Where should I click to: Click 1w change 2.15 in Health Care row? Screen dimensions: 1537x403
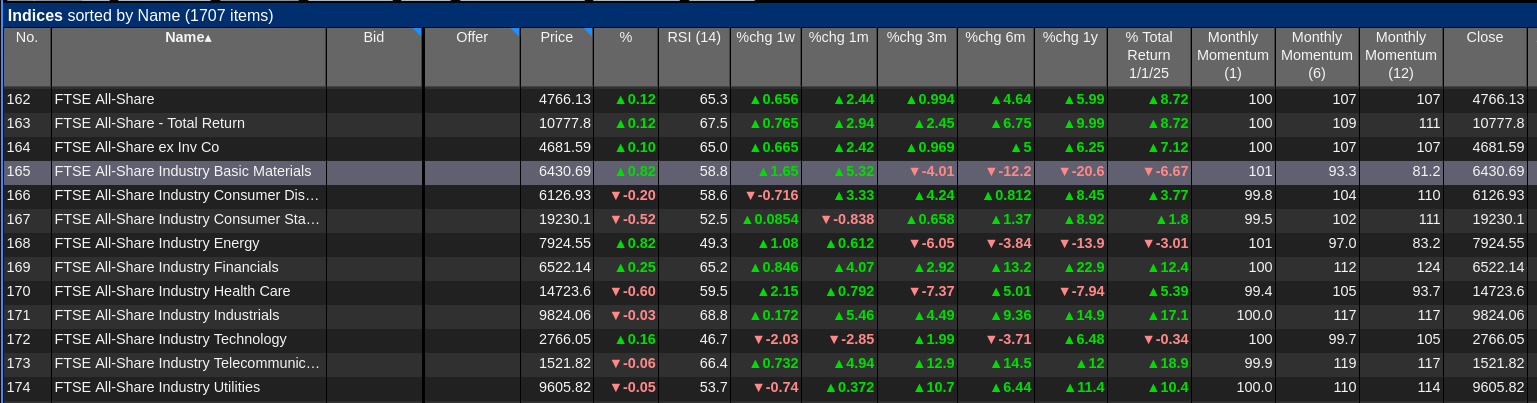click(778, 291)
